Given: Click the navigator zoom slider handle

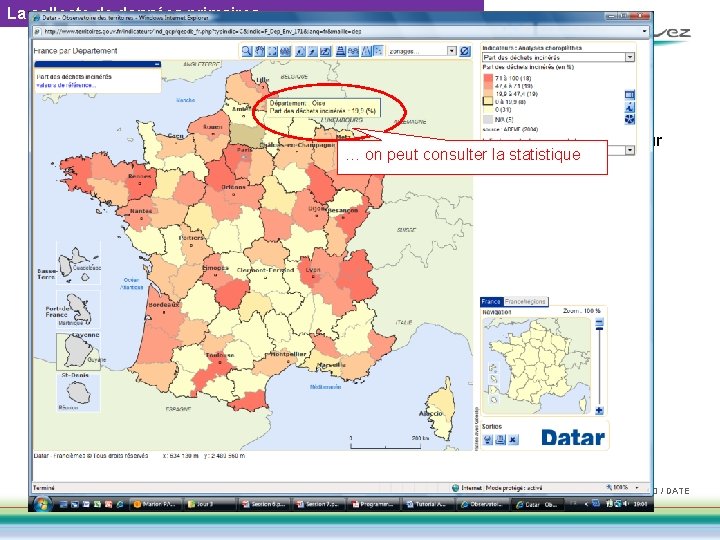Looking at the screenshot, I should click(x=599, y=327).
